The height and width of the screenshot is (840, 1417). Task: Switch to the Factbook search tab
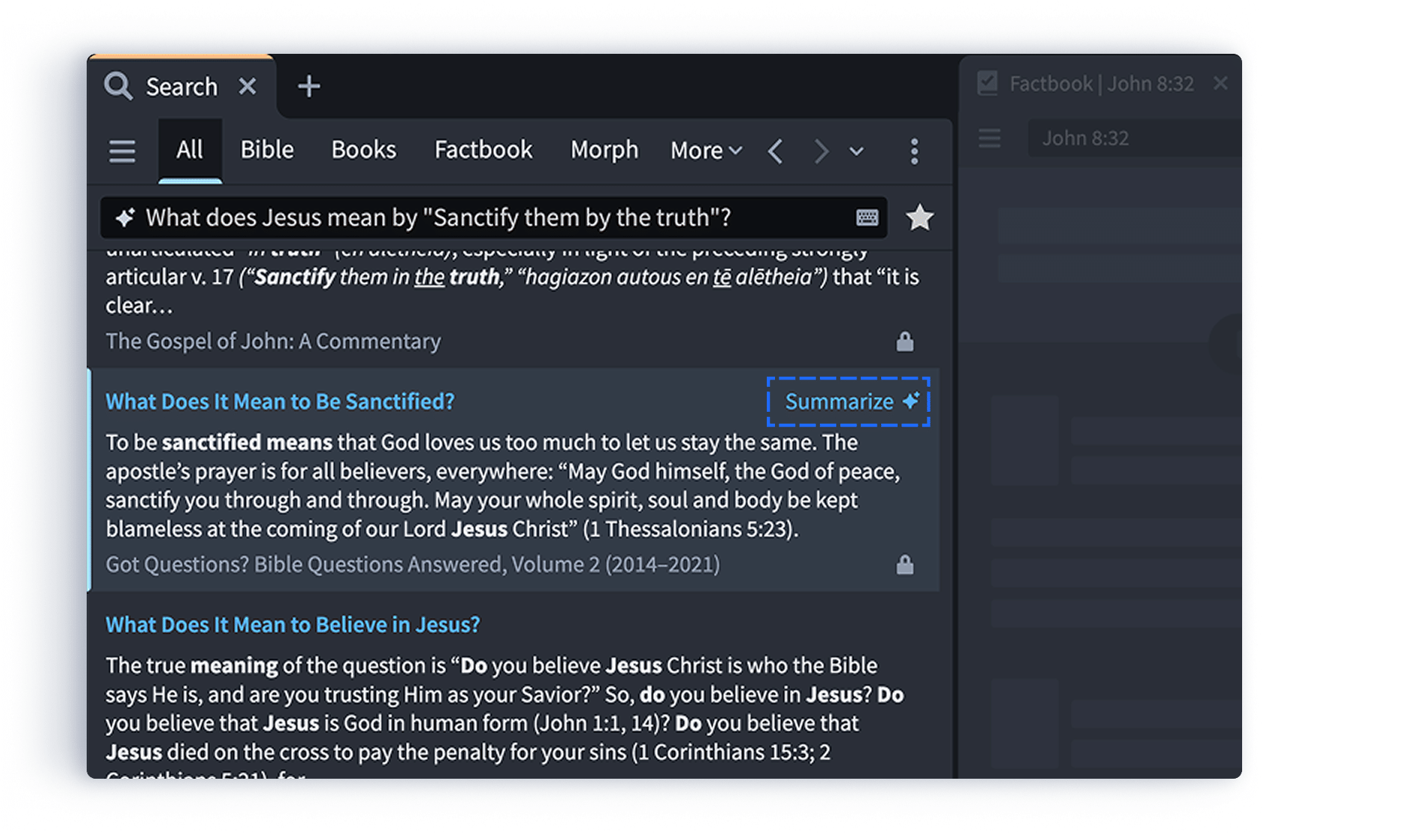pos(484,150)
